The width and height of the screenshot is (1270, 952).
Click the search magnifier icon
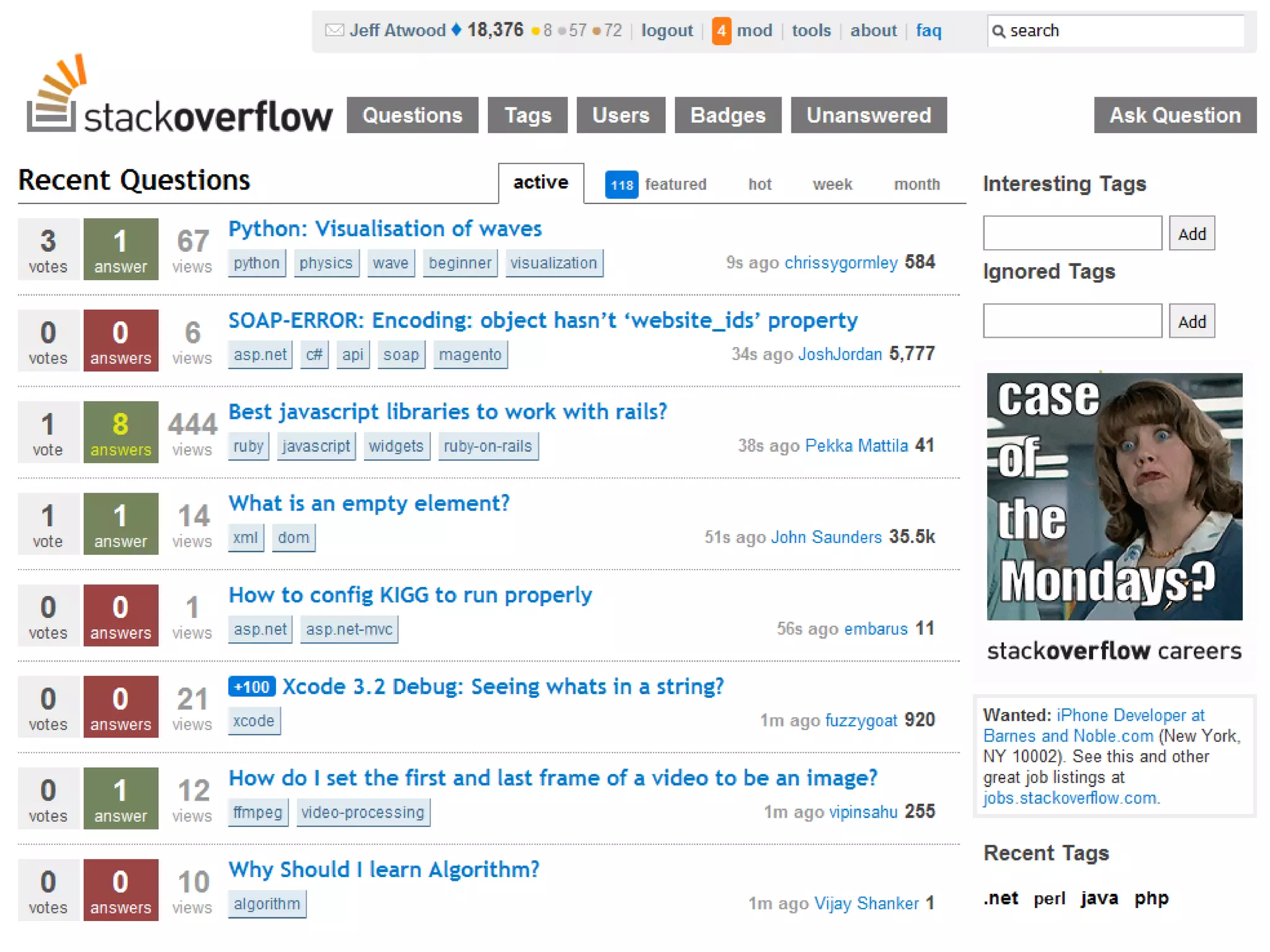(998, 31)
